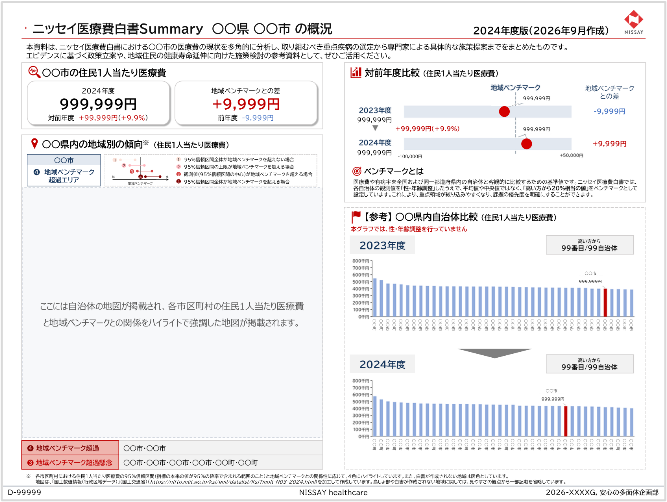This screenshot has height=502, width=667.
Task: Click the D-99999 footer code
Action: 25,492
